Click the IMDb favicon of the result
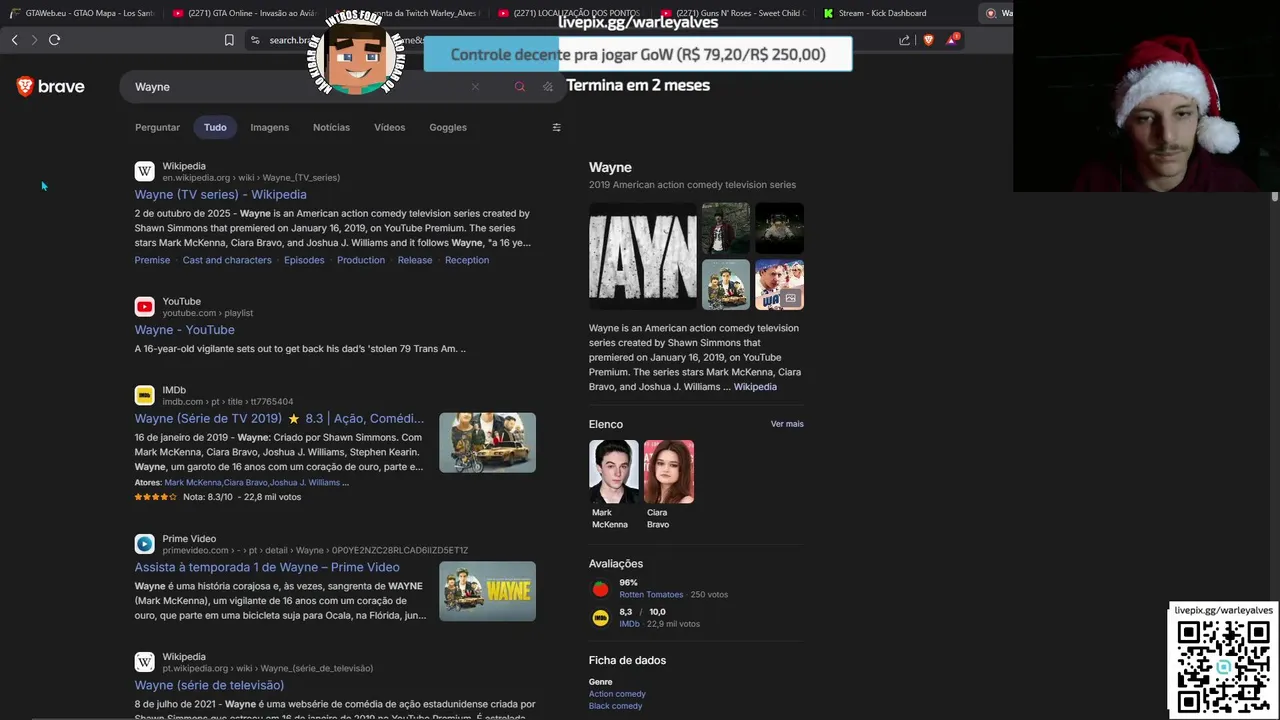Image resolution: width=1280 pixels, height=720 pixels. tap(145, 395)
